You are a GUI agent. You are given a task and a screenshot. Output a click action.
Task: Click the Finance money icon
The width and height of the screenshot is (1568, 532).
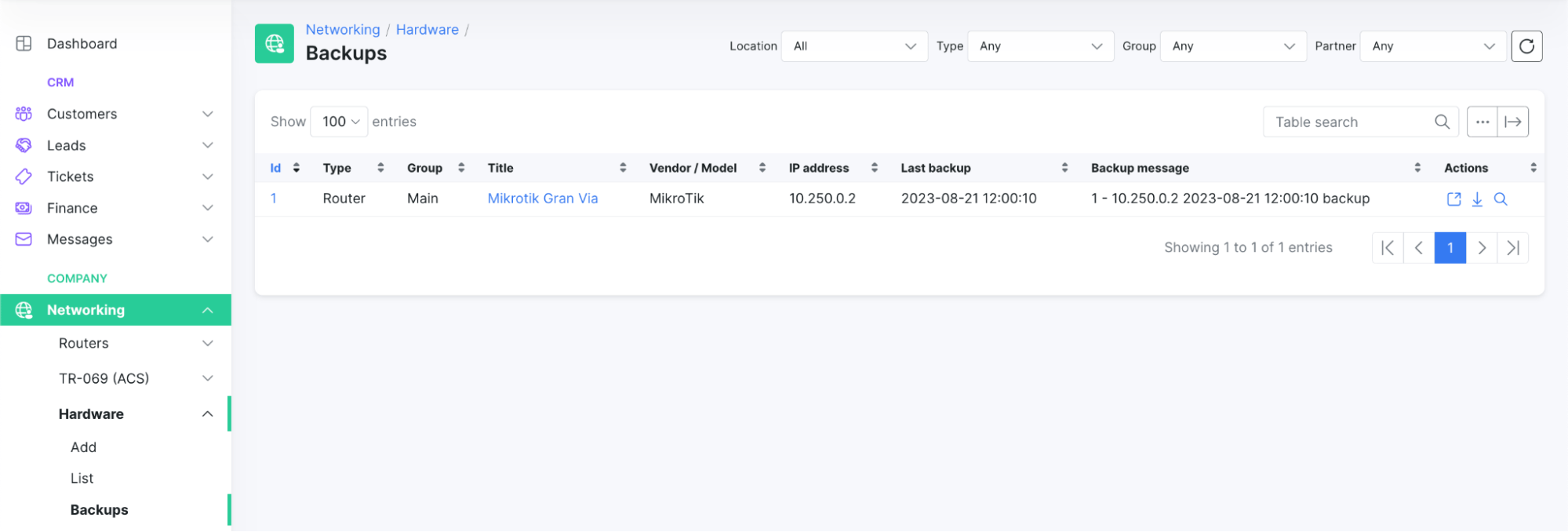(24, 208)
